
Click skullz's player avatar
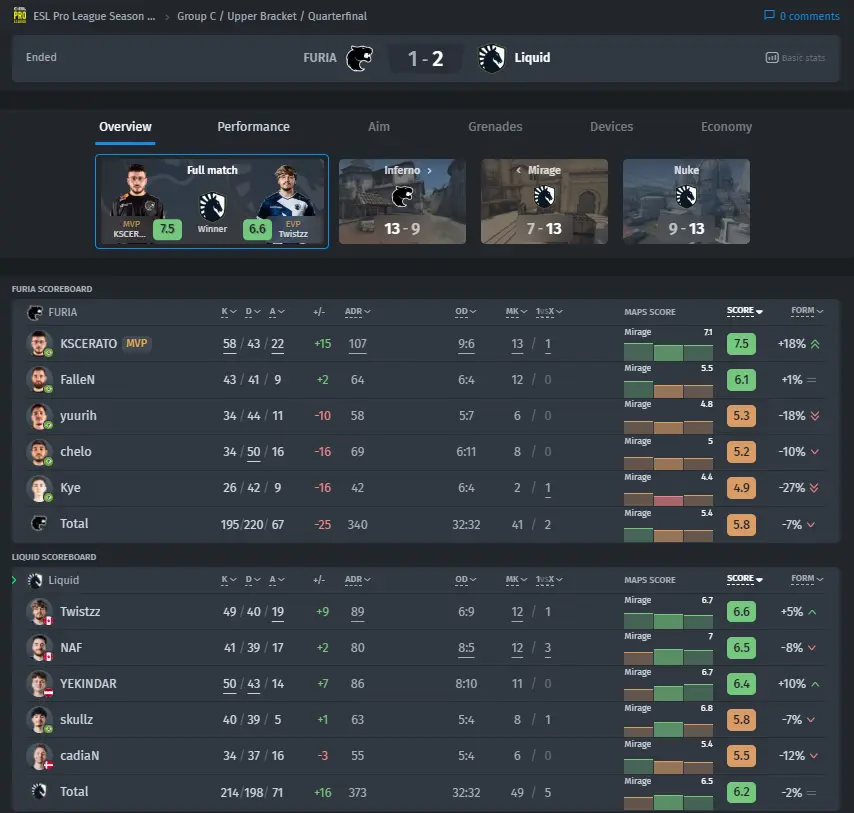(x=39, y=719)
